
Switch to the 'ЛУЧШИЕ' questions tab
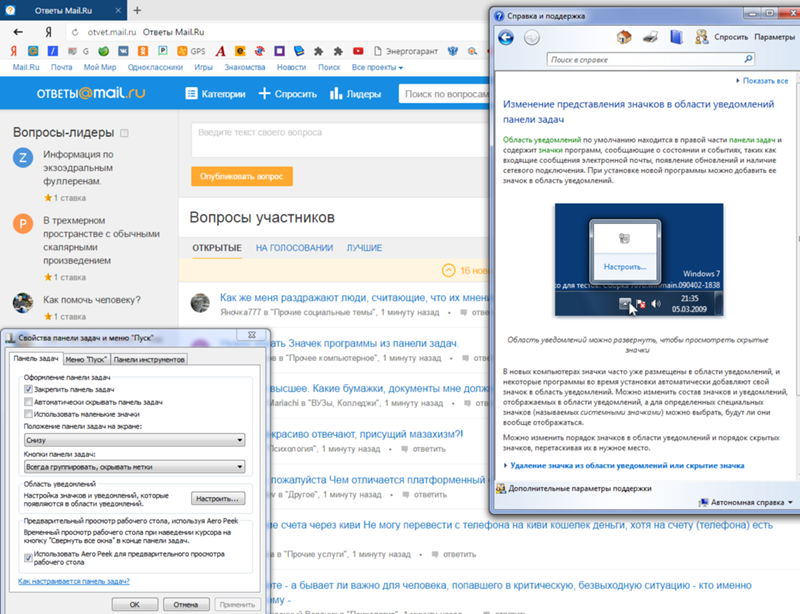tap(364, 248)
